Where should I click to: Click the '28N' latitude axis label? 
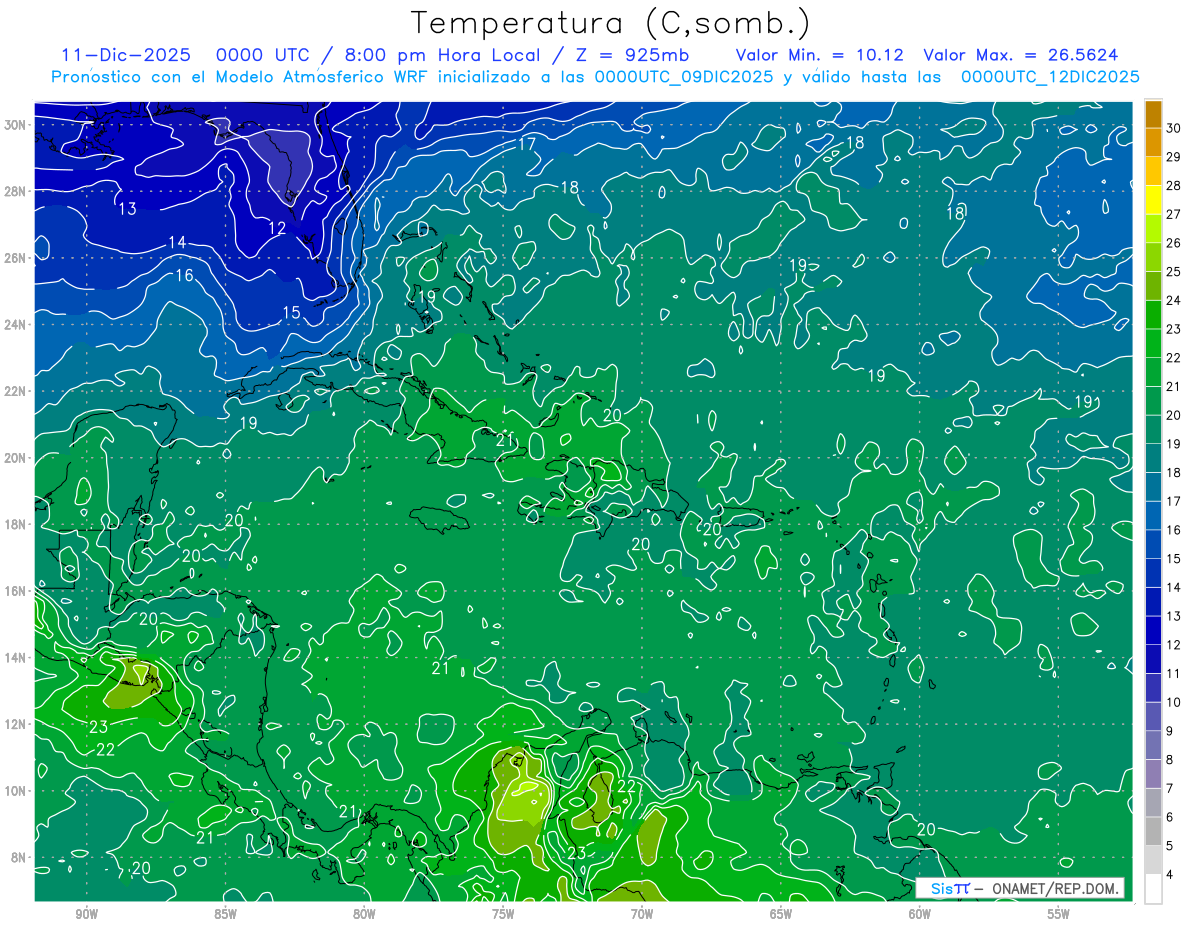pyautogui.click(x=15, y=191)
